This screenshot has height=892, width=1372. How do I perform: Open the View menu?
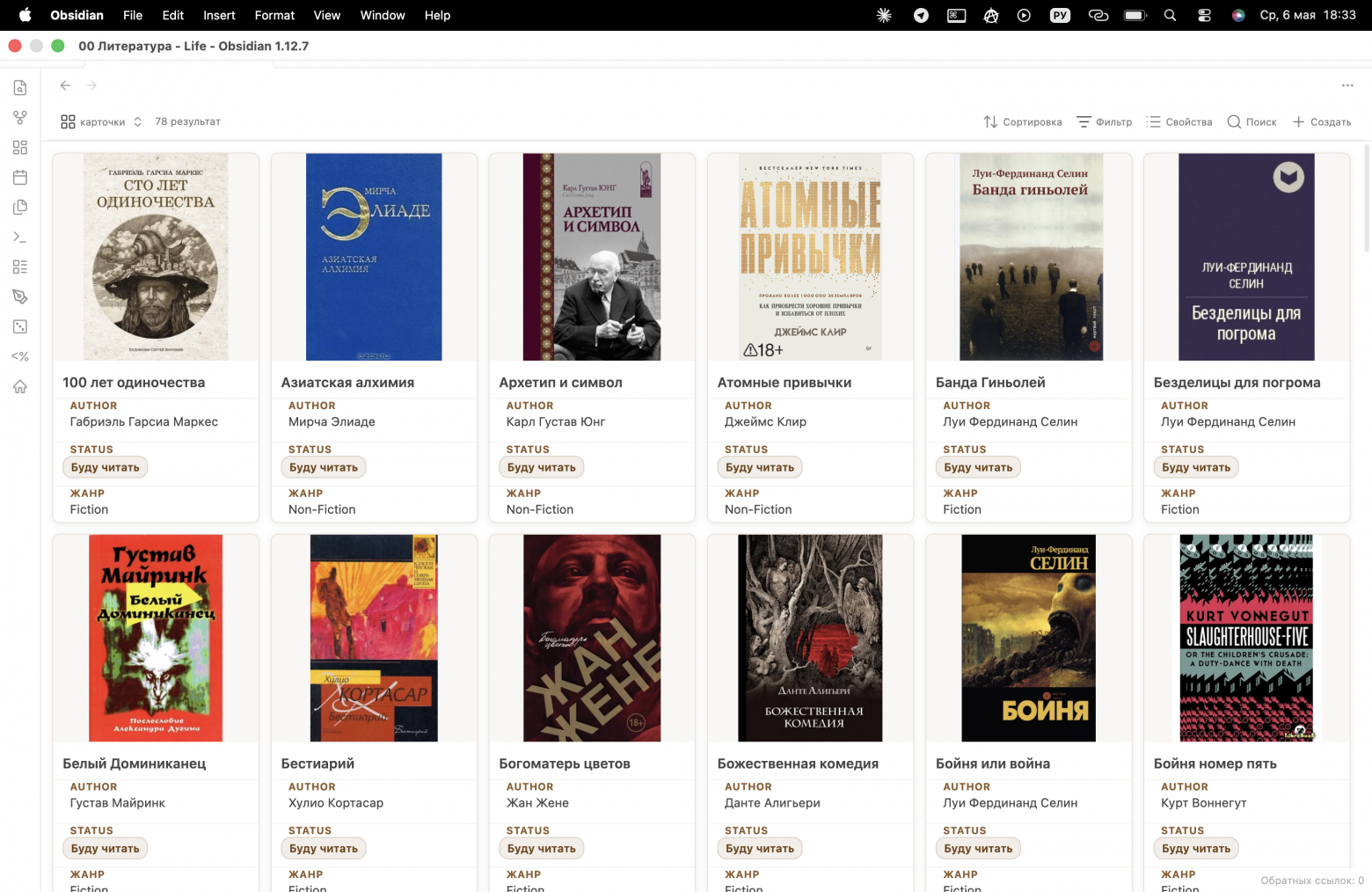click(x=327, y=15)
